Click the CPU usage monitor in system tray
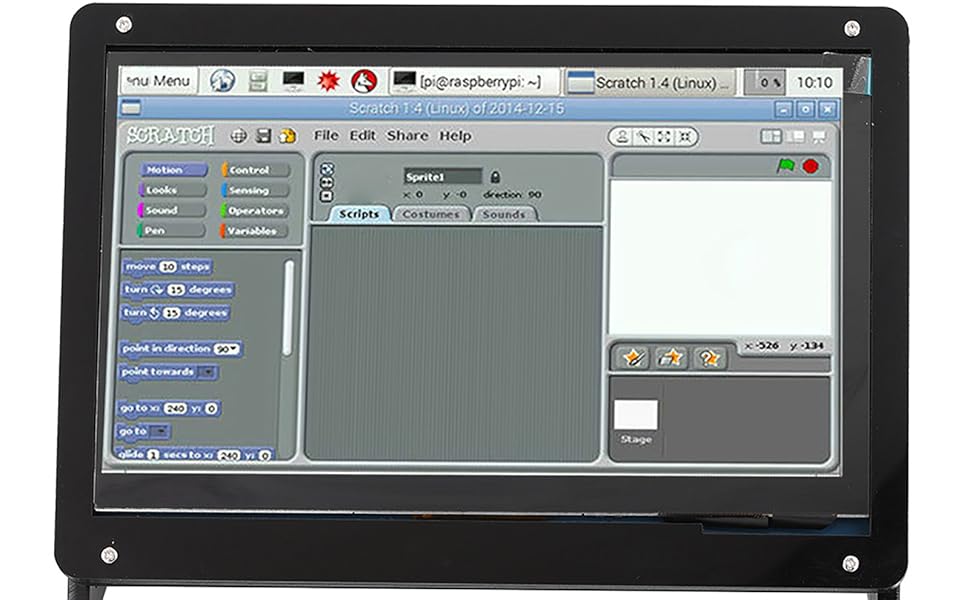970x600 pixels. click(x=765, y=82)
